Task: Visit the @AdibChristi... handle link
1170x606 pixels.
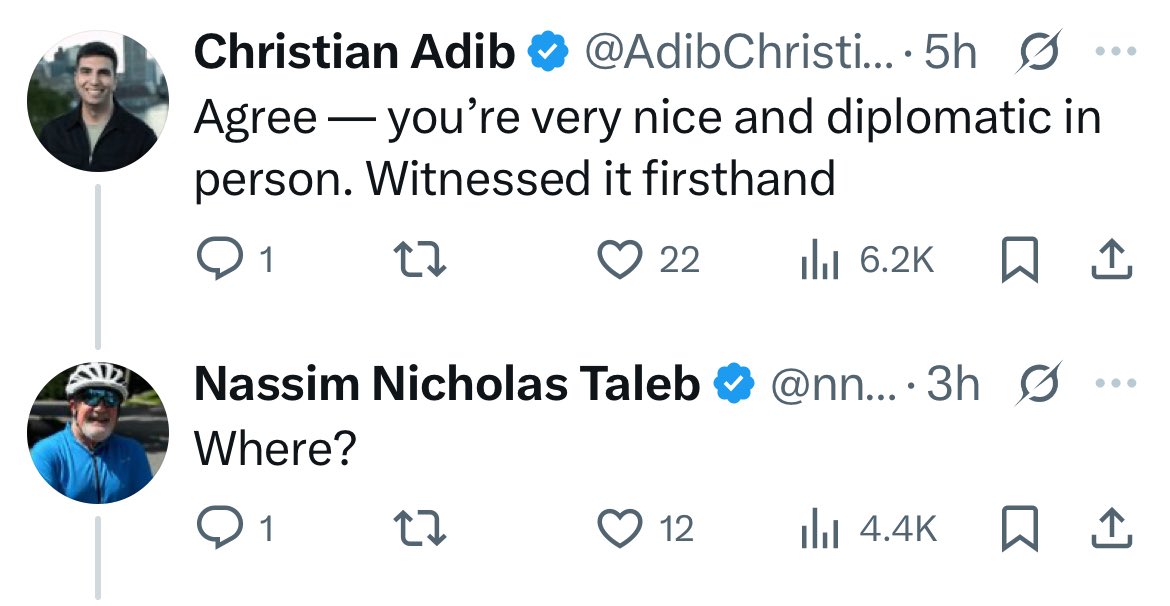Action: tap(737, 51)
